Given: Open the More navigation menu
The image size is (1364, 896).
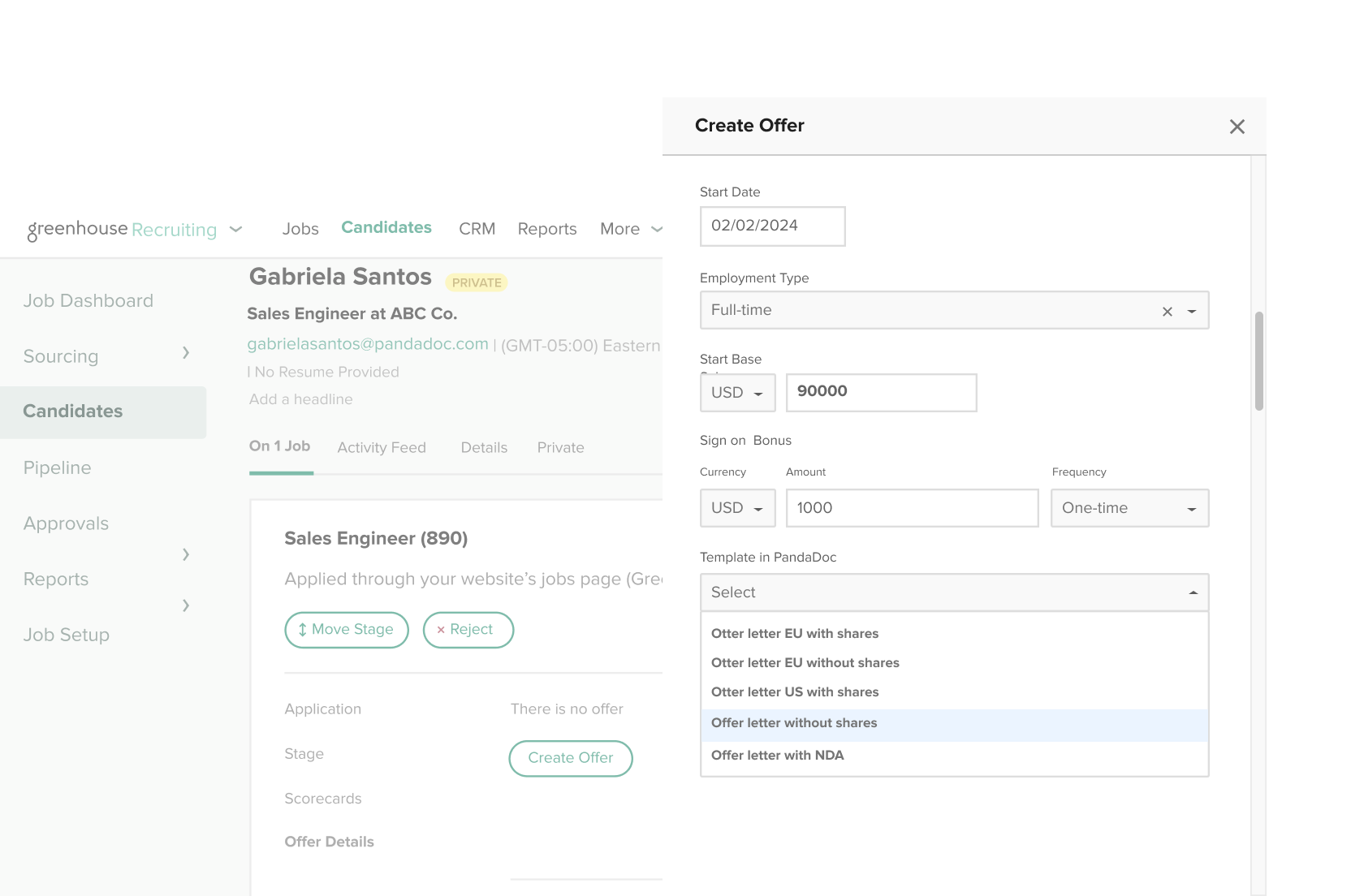Looking at the screenshot, I should [630, 229].
